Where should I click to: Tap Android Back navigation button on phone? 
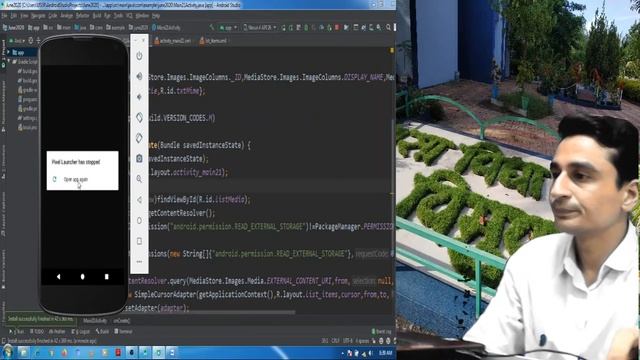coord(58,277)
